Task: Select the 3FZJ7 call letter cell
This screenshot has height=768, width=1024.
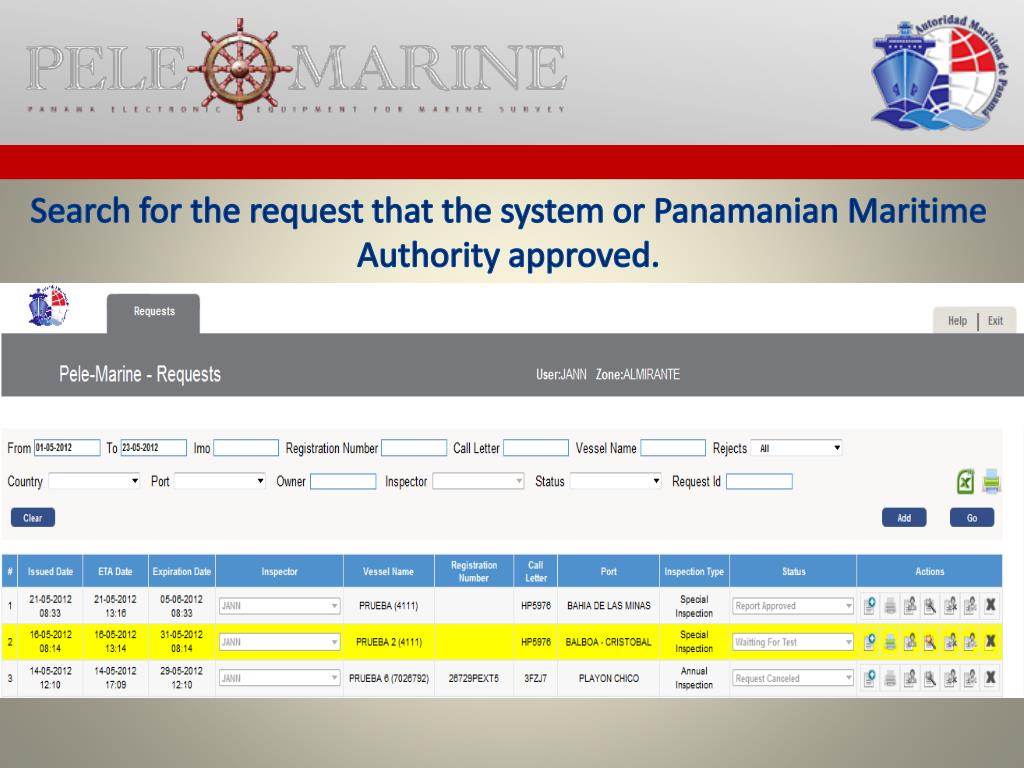Action: pyautogui.click(x=536, y=679)
